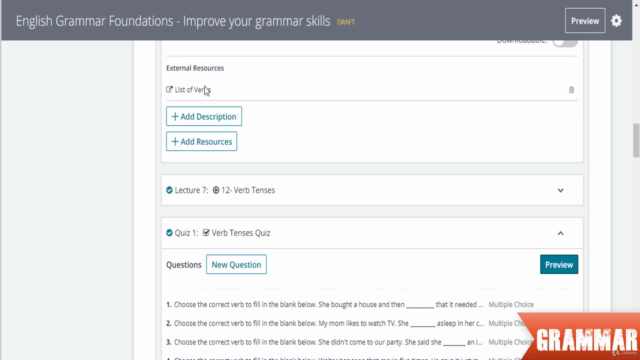
Task: Click the quiz checkbox icon beside Verb Tenses Quiz
Action: point(206,233)
